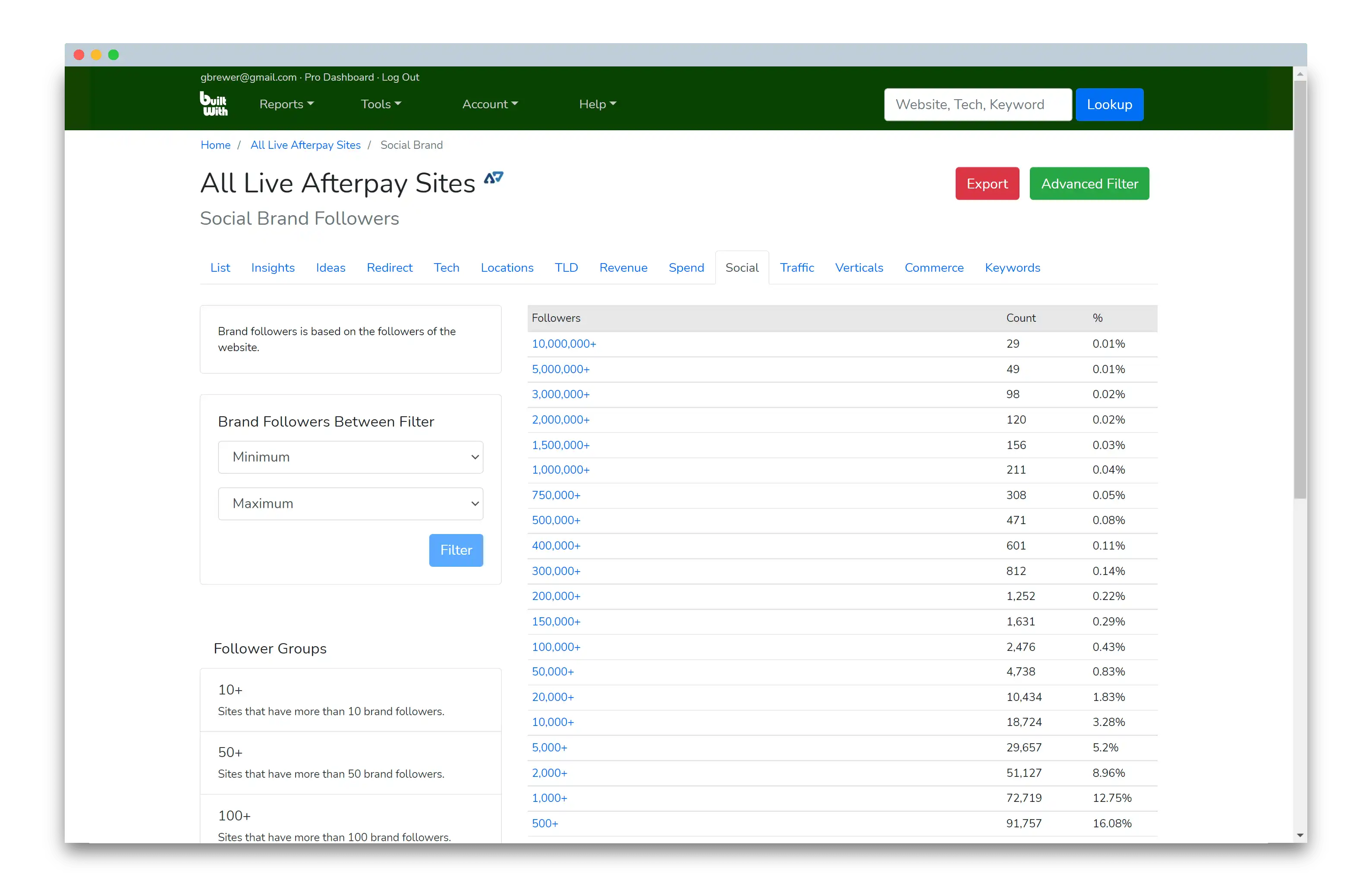
Task: Click the BuiltWith logo icon
Action: [214, 104]
